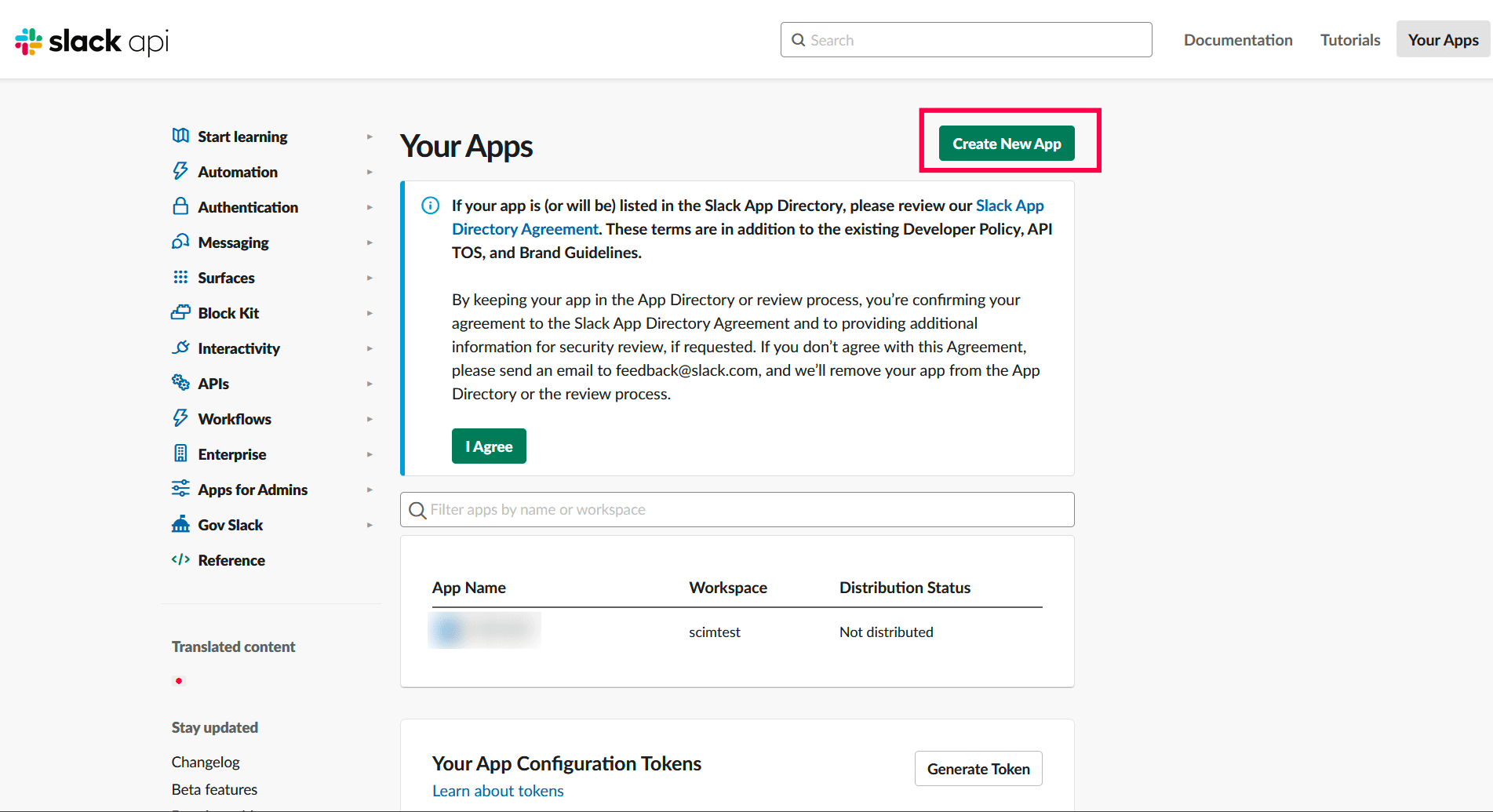1493x812 pixels.
Task: Expand the Surfaces section arrow
Action: point(370,278)
